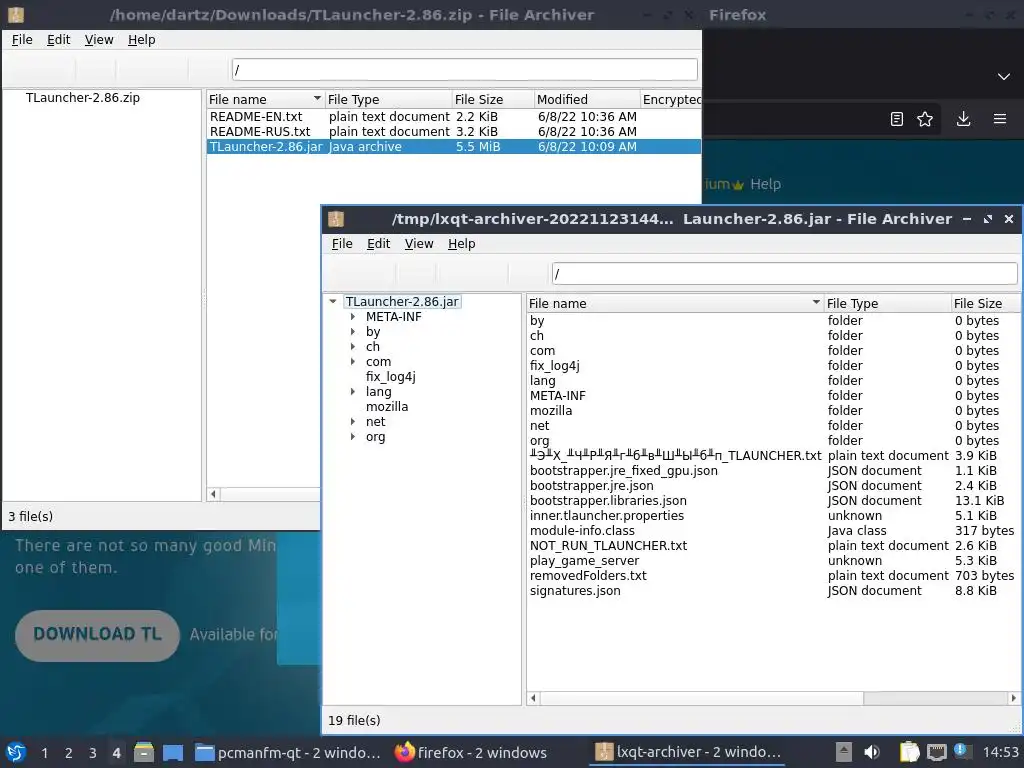Viewport: 1024px width, 768px height.
Task: Open Help menu in zip archiver window
Action: click(142, 40)
